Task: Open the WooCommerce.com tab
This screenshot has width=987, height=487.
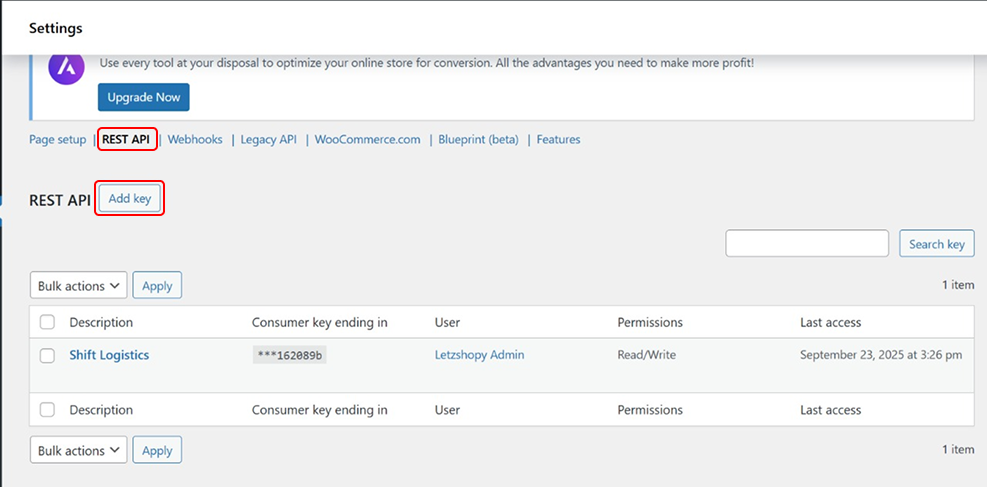Action: tap(367, 140)
